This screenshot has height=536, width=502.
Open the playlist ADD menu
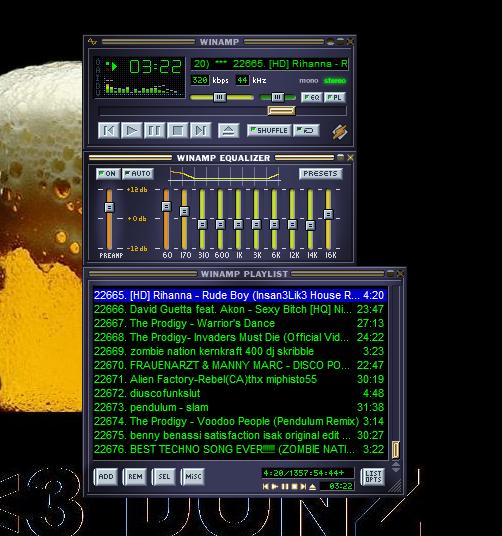(106, 477)
